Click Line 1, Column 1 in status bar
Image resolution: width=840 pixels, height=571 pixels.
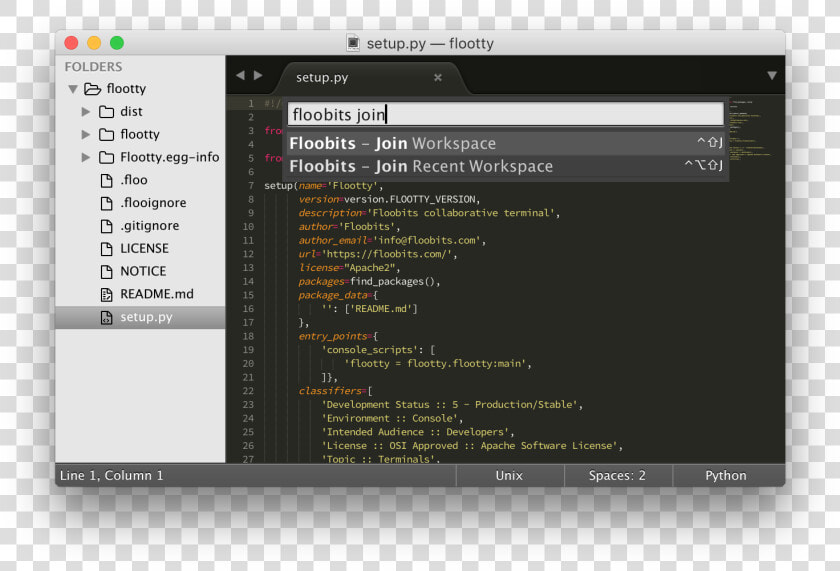(x=111, y=476)
